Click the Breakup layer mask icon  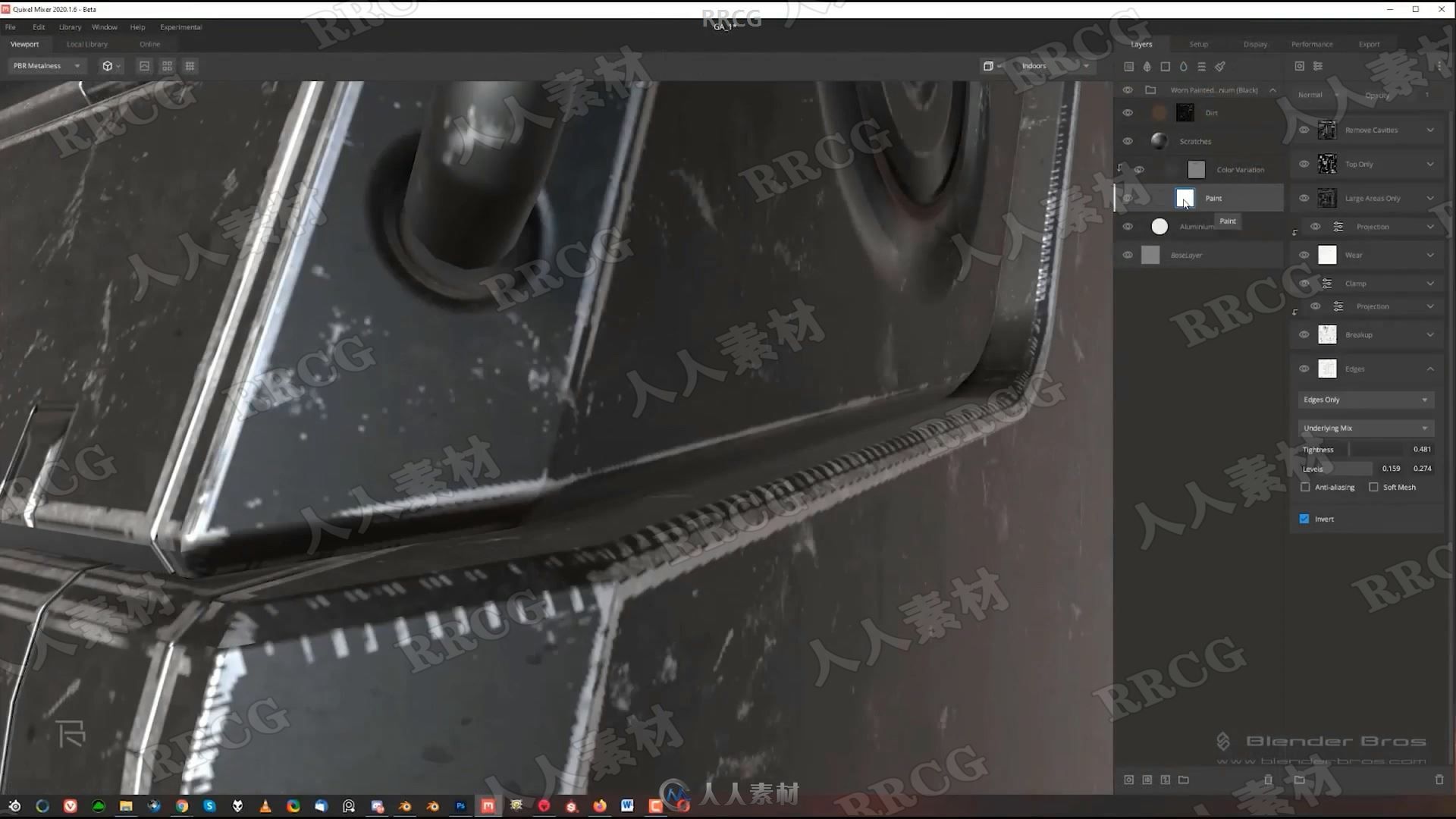coord(1326,334)
